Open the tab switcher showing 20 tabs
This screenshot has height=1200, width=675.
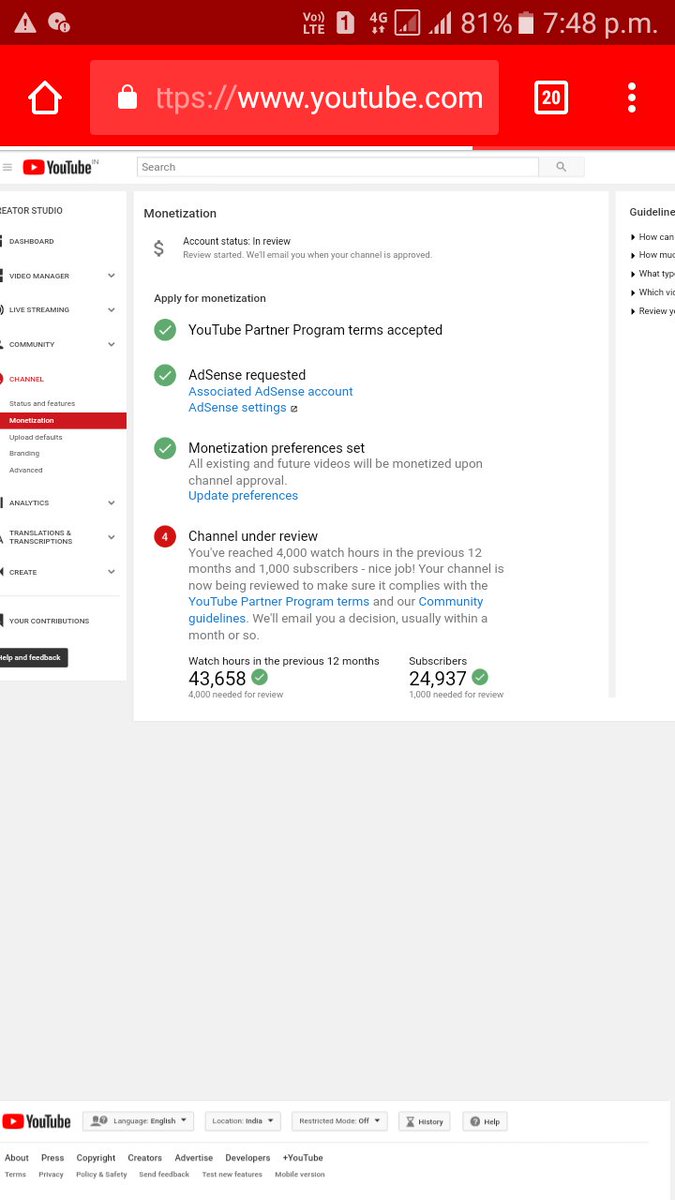(x=551, y=97)
